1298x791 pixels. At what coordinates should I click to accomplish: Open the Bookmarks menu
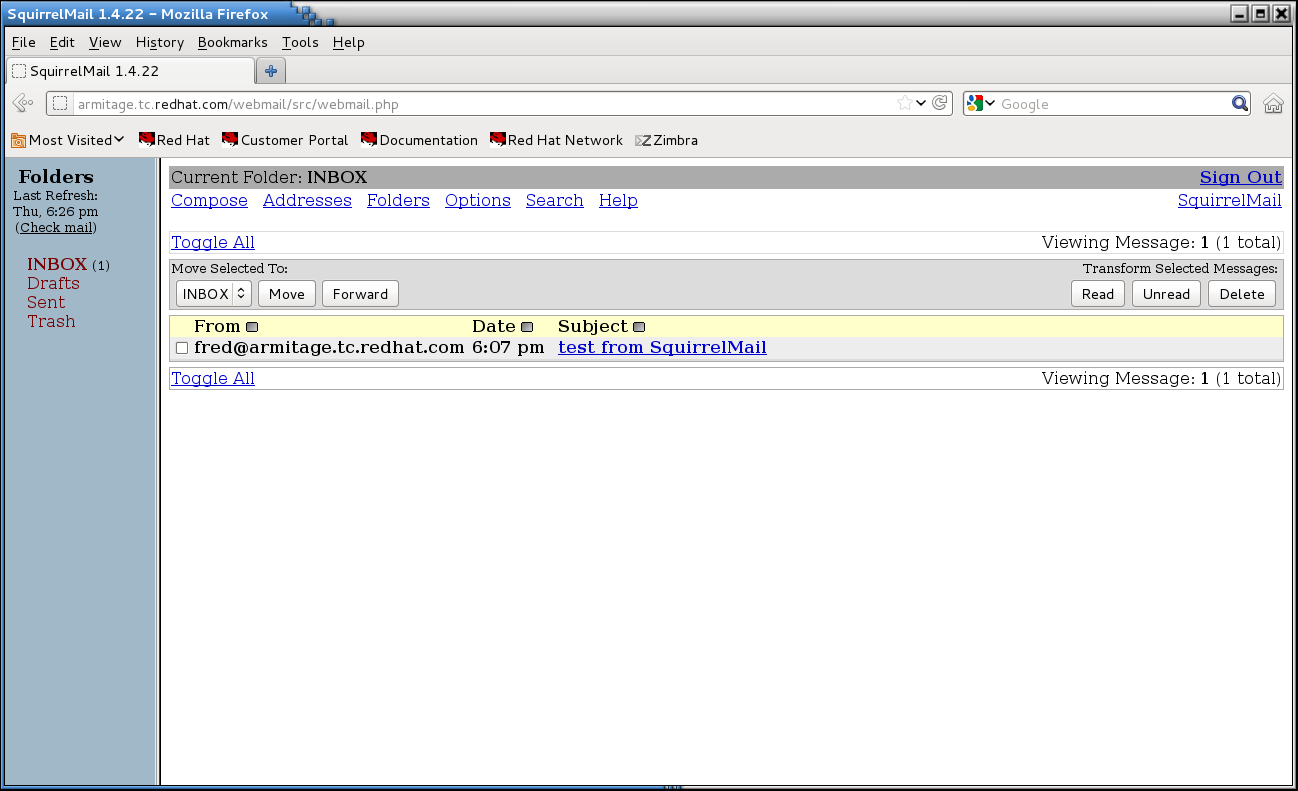pos(233,42)
